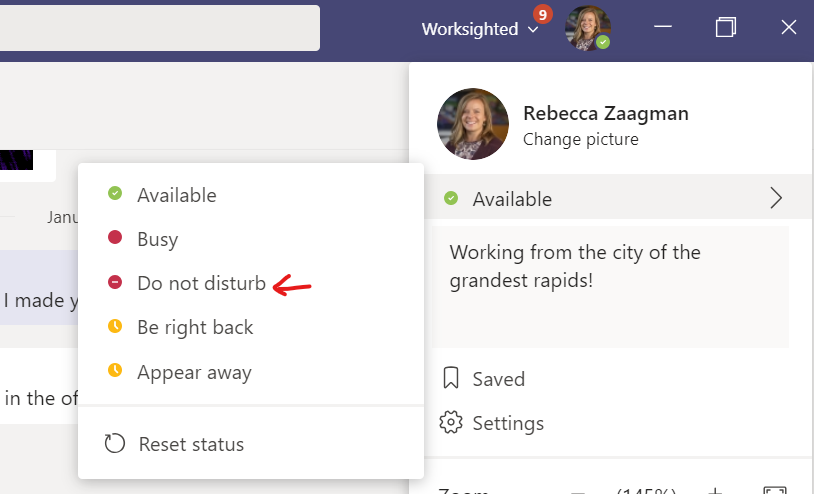Image resolution: width=814 pixels, height=494 pixels.
Task: Restore down the Teams window
Action: coord(725,27)
